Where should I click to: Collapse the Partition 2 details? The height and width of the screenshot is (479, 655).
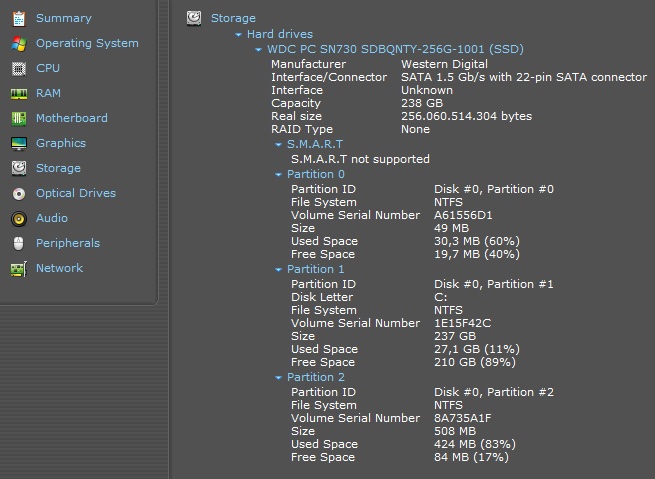point(279,378)
